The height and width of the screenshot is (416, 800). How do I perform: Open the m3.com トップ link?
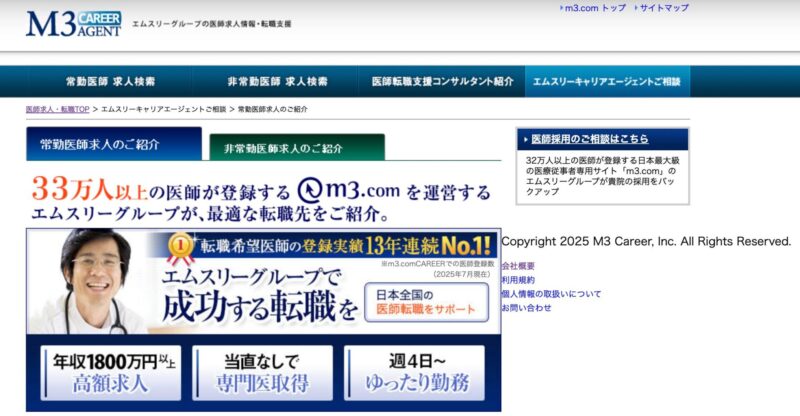click(594, 8)
